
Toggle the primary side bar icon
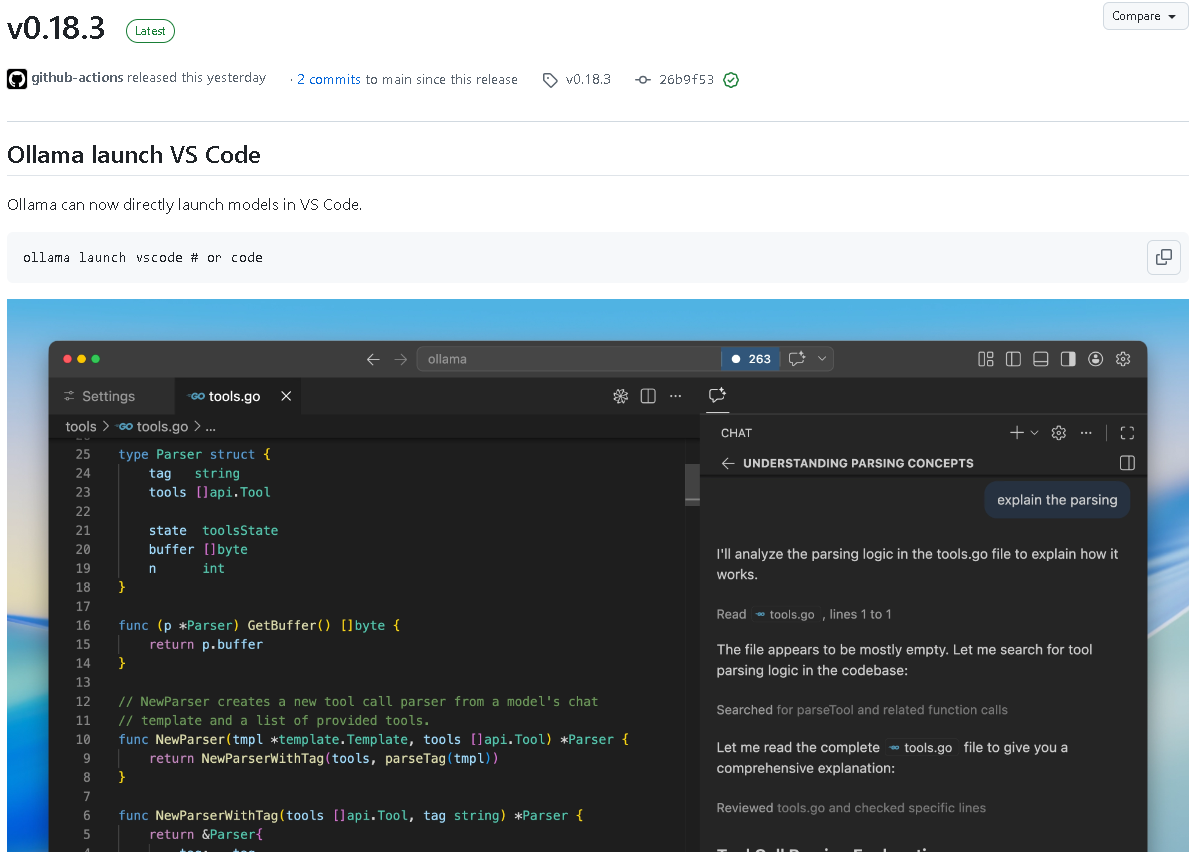(1013, 359)
